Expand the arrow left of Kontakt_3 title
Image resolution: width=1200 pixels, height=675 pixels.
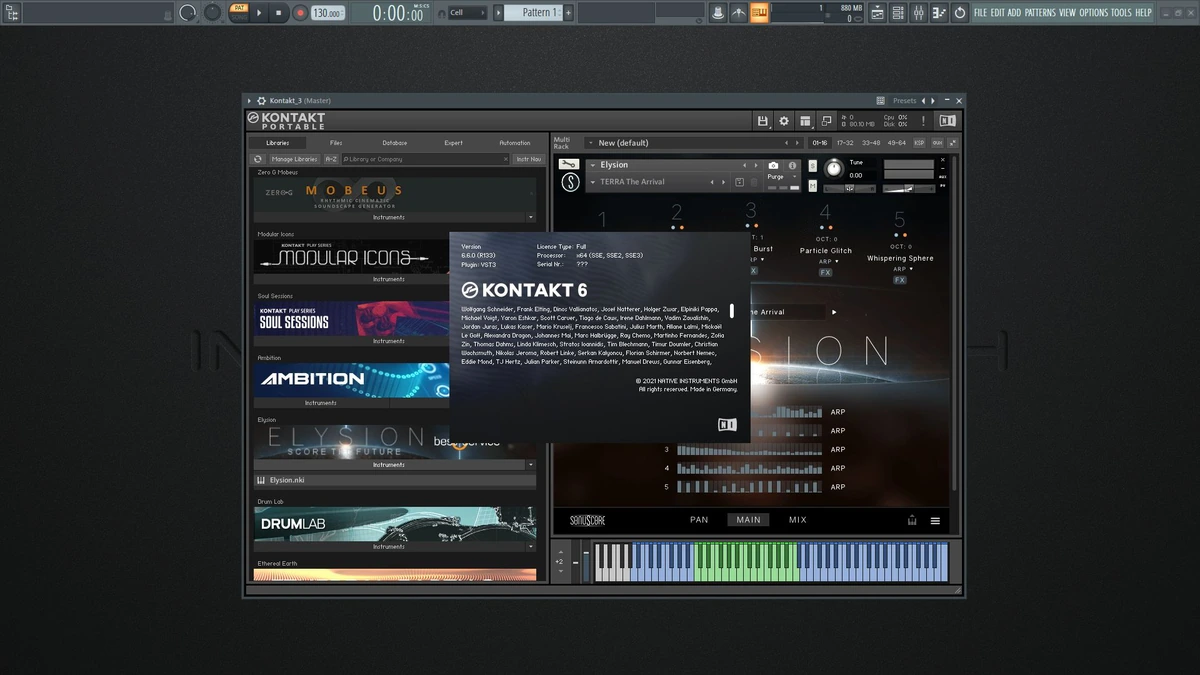(249, 100)
